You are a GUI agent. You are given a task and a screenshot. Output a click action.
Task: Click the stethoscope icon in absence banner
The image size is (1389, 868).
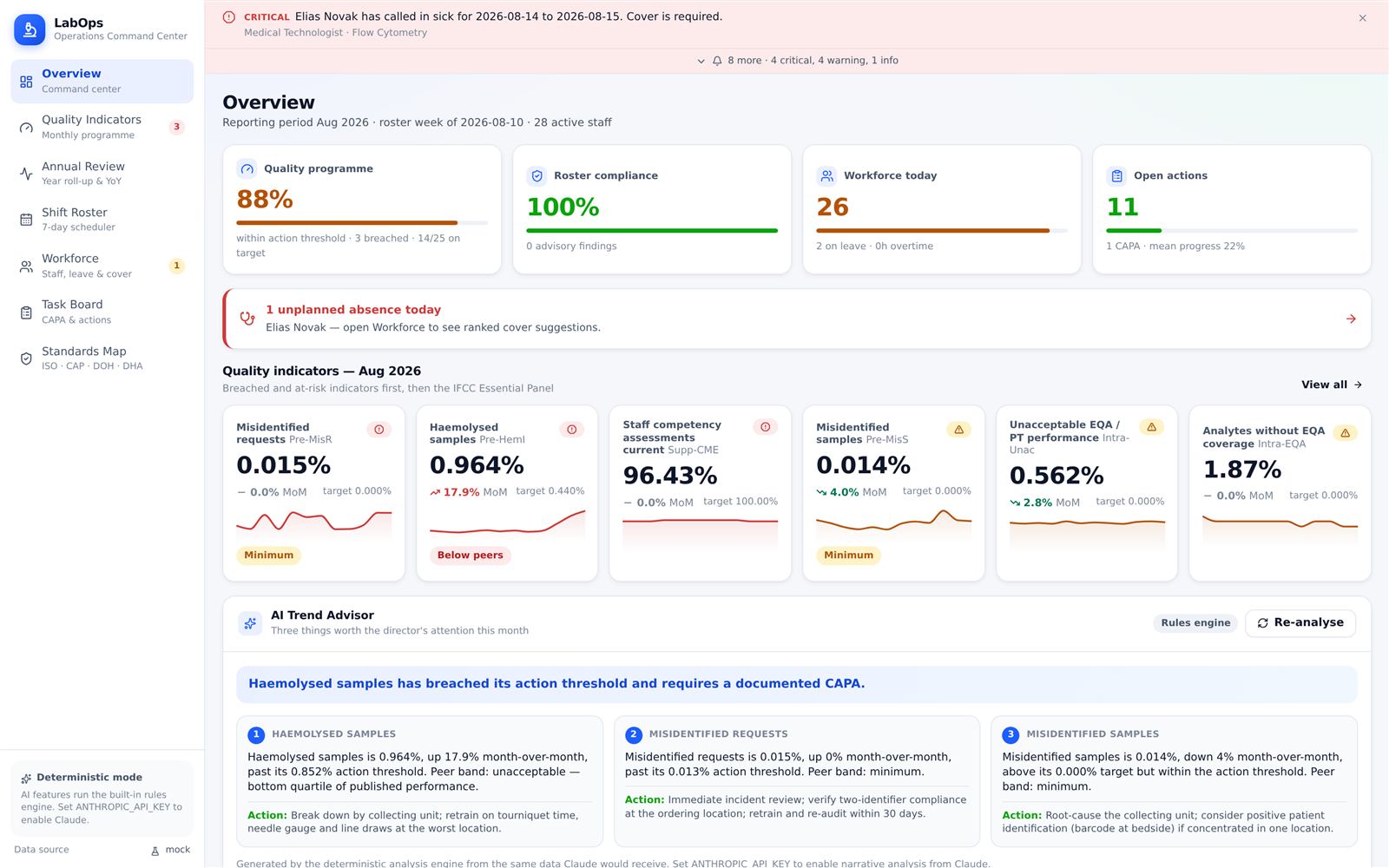(x=247, y=319)
